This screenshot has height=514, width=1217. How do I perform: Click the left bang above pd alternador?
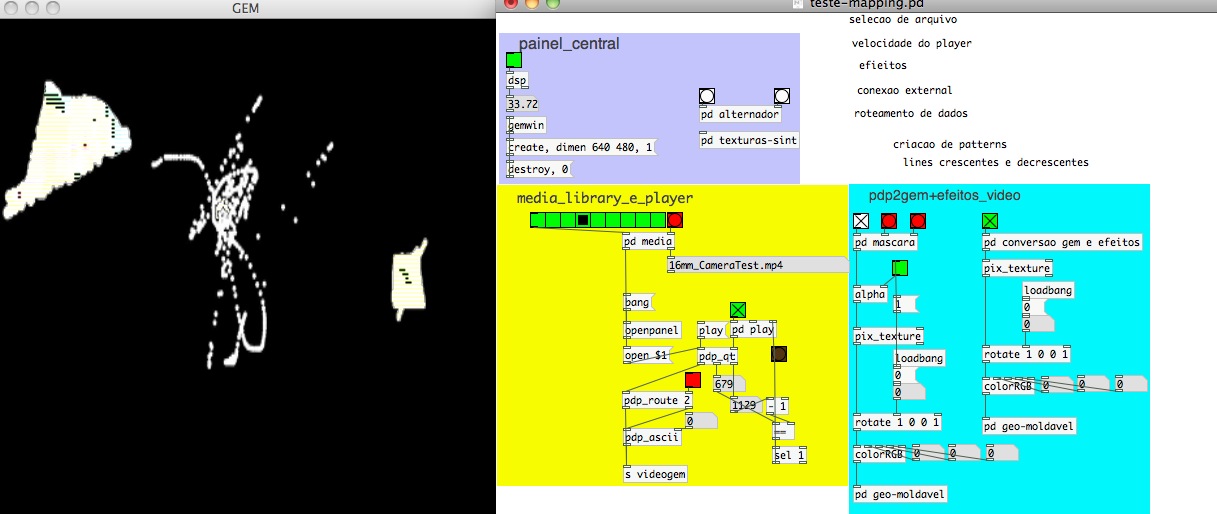[x=707, y=96]
